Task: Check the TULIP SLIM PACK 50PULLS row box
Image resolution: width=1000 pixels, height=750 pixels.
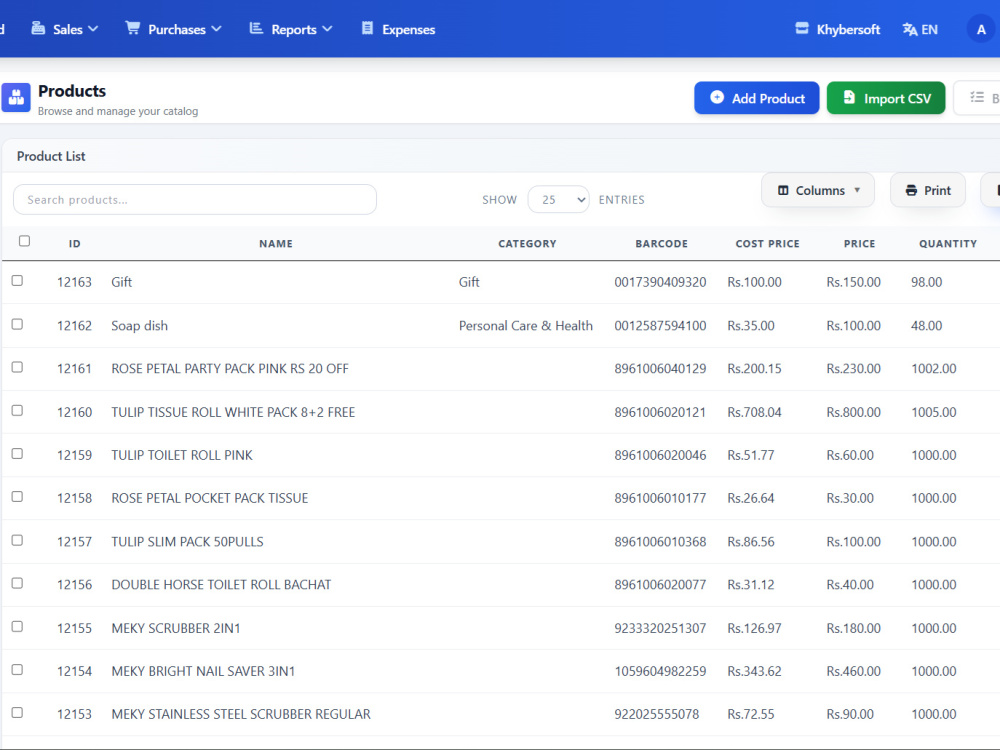Action: 17,540
